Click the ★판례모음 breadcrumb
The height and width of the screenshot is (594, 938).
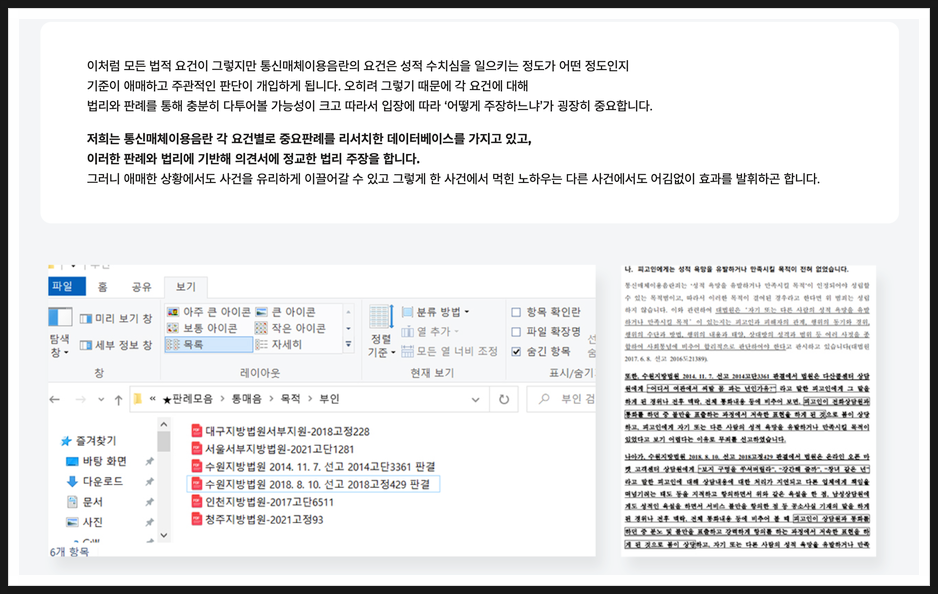[x=187, y=399]
